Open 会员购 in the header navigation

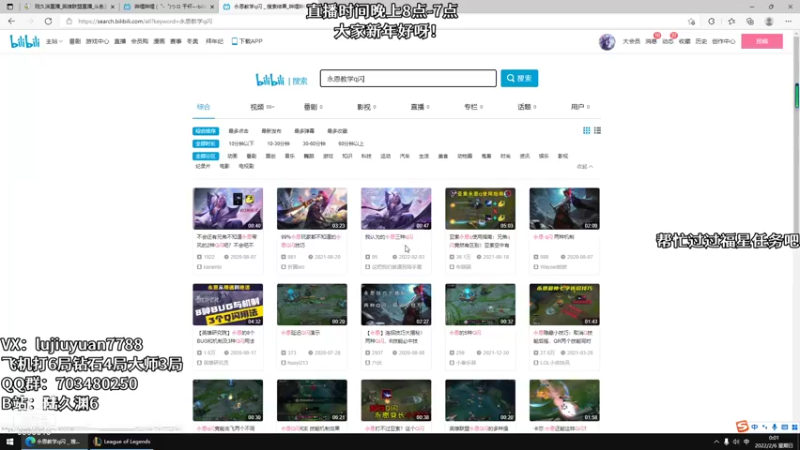pyautogui.click(x=139, y=41)
